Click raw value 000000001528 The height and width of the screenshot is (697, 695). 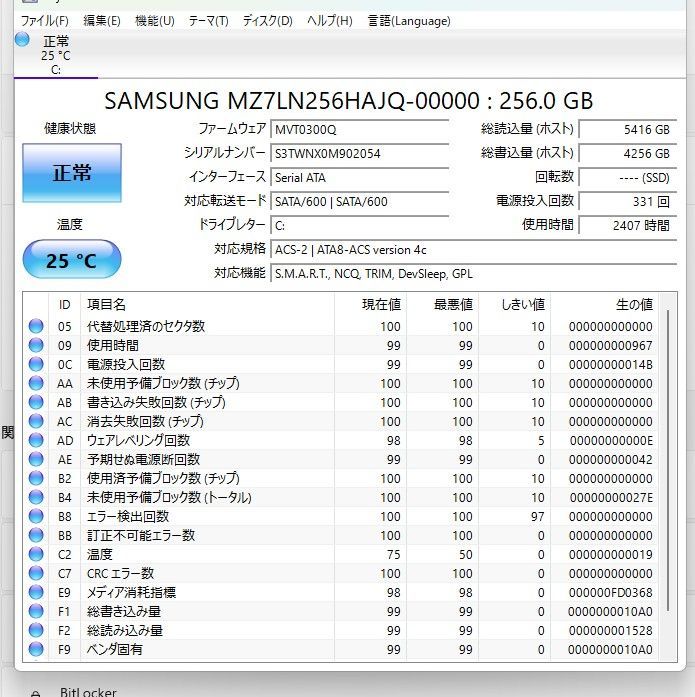(611, 630)
